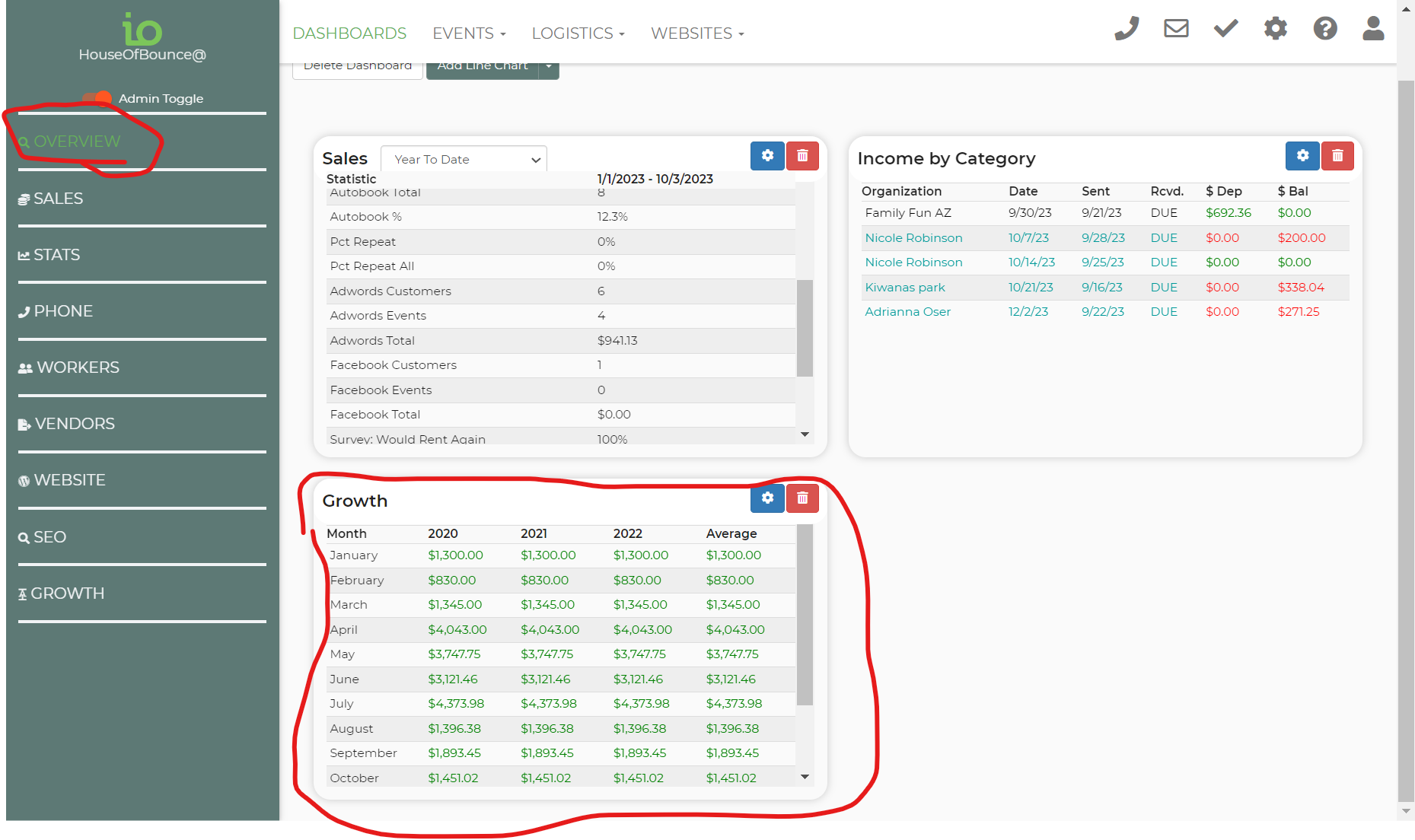Switch the Admin Toggle
Screen dimensions: 1415x840
[x=97, y=98]
